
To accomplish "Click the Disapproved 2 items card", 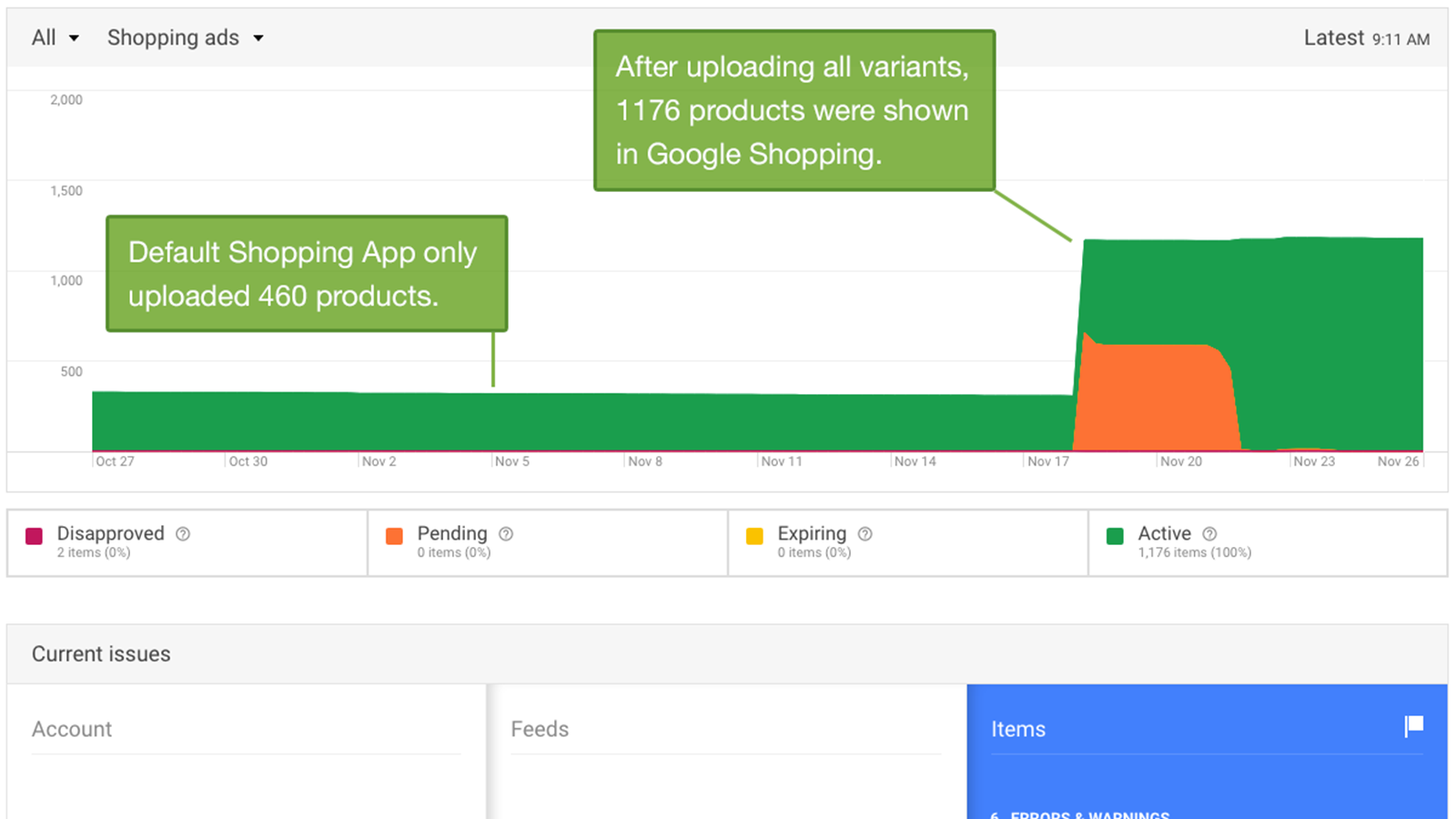I will click(x=187, y=543).
